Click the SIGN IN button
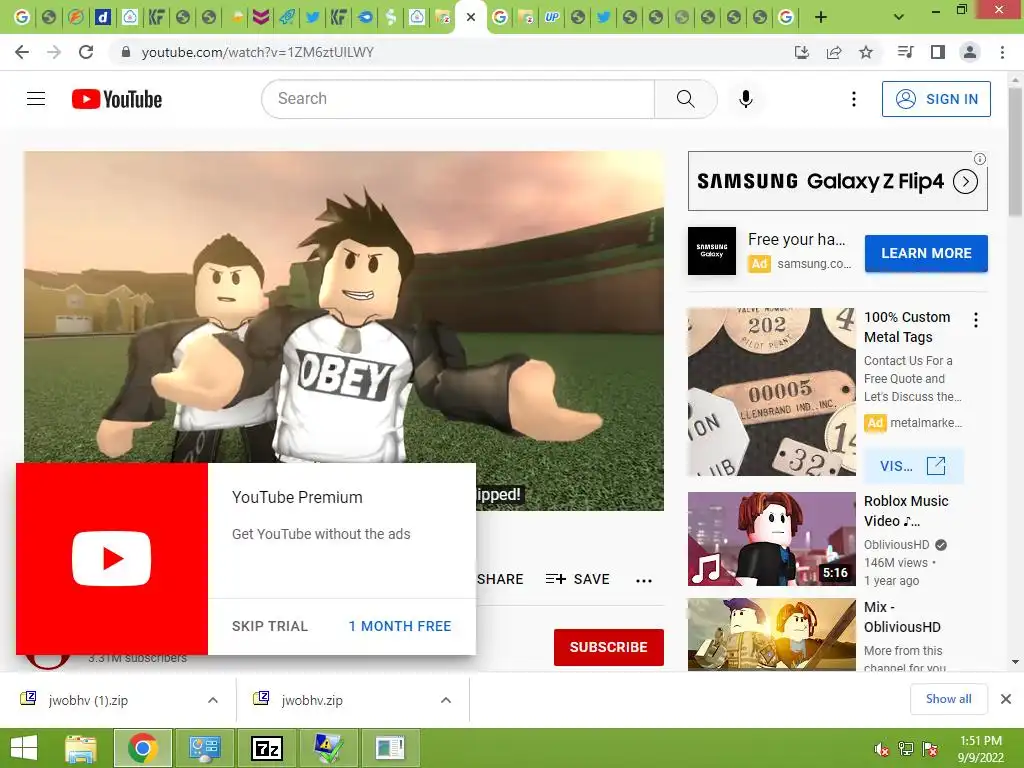The image size is (1024, 768). [936, 99]
